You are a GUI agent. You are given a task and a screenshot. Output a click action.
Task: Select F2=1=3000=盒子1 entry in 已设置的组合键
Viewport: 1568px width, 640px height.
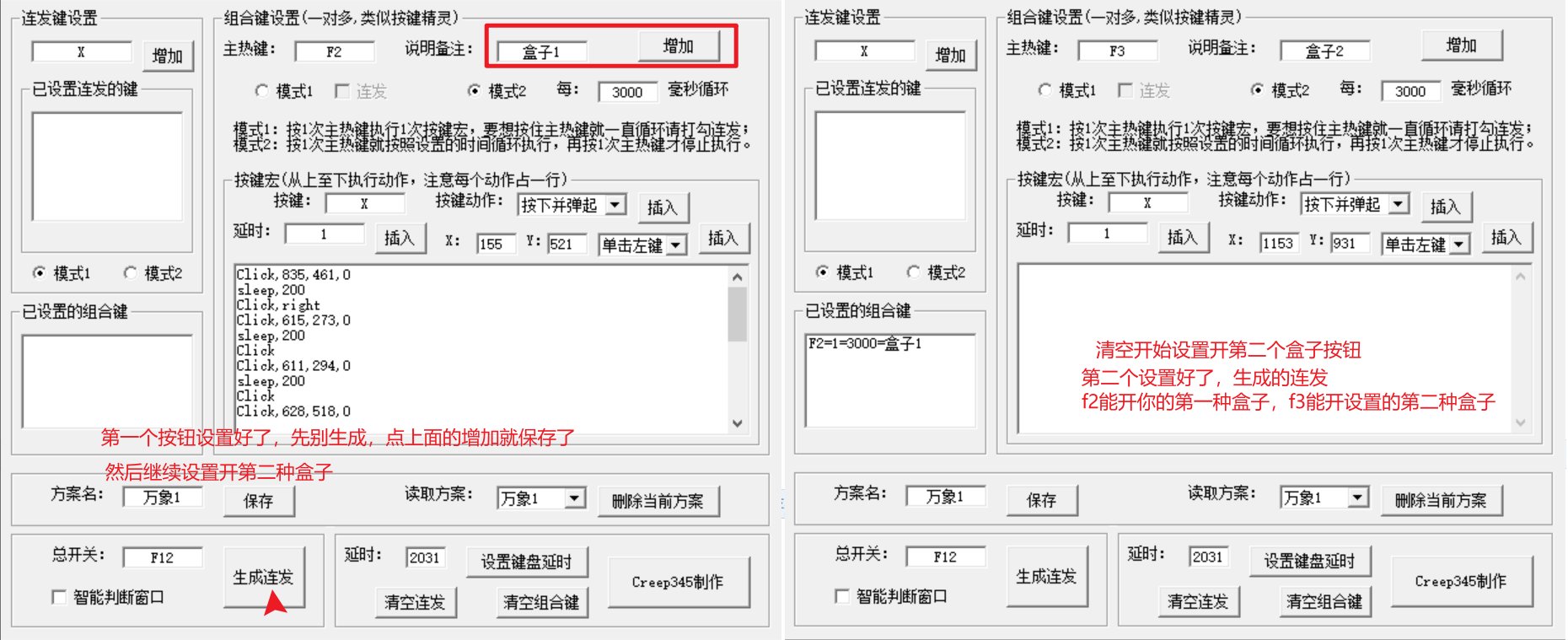(865, 343)
